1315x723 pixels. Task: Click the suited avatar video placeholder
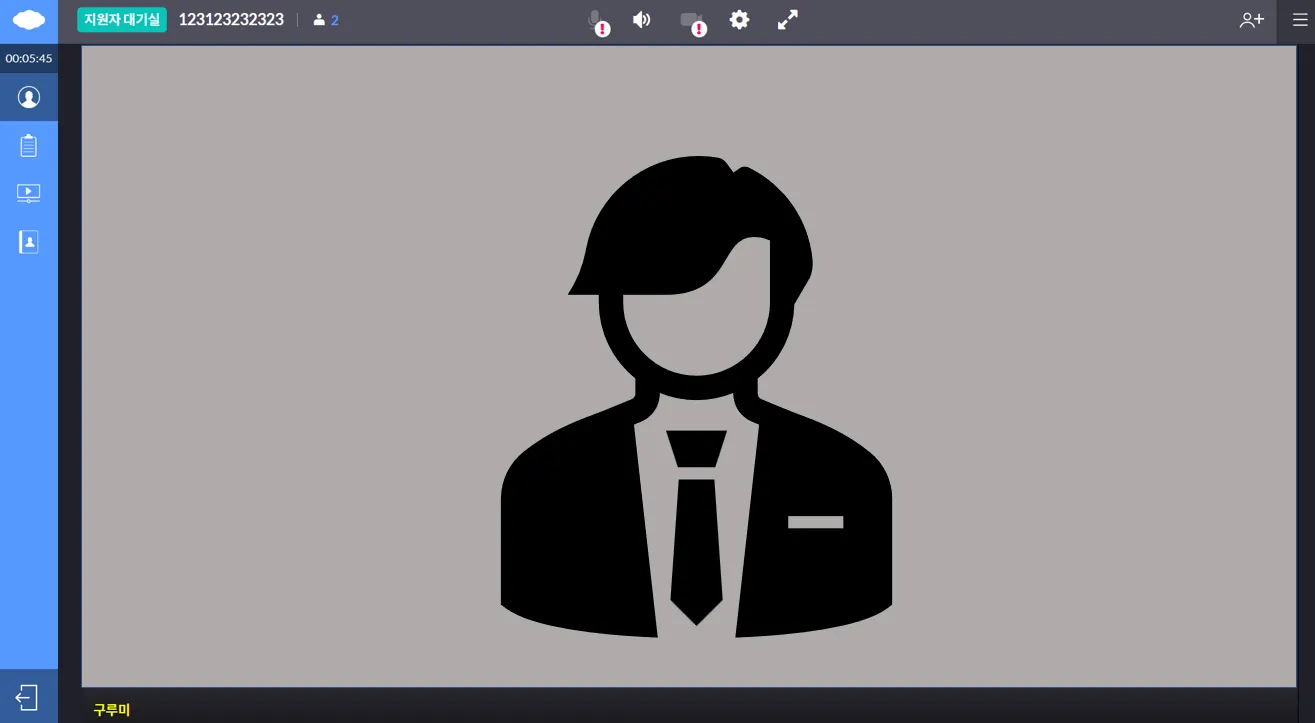tap(696, 397)
